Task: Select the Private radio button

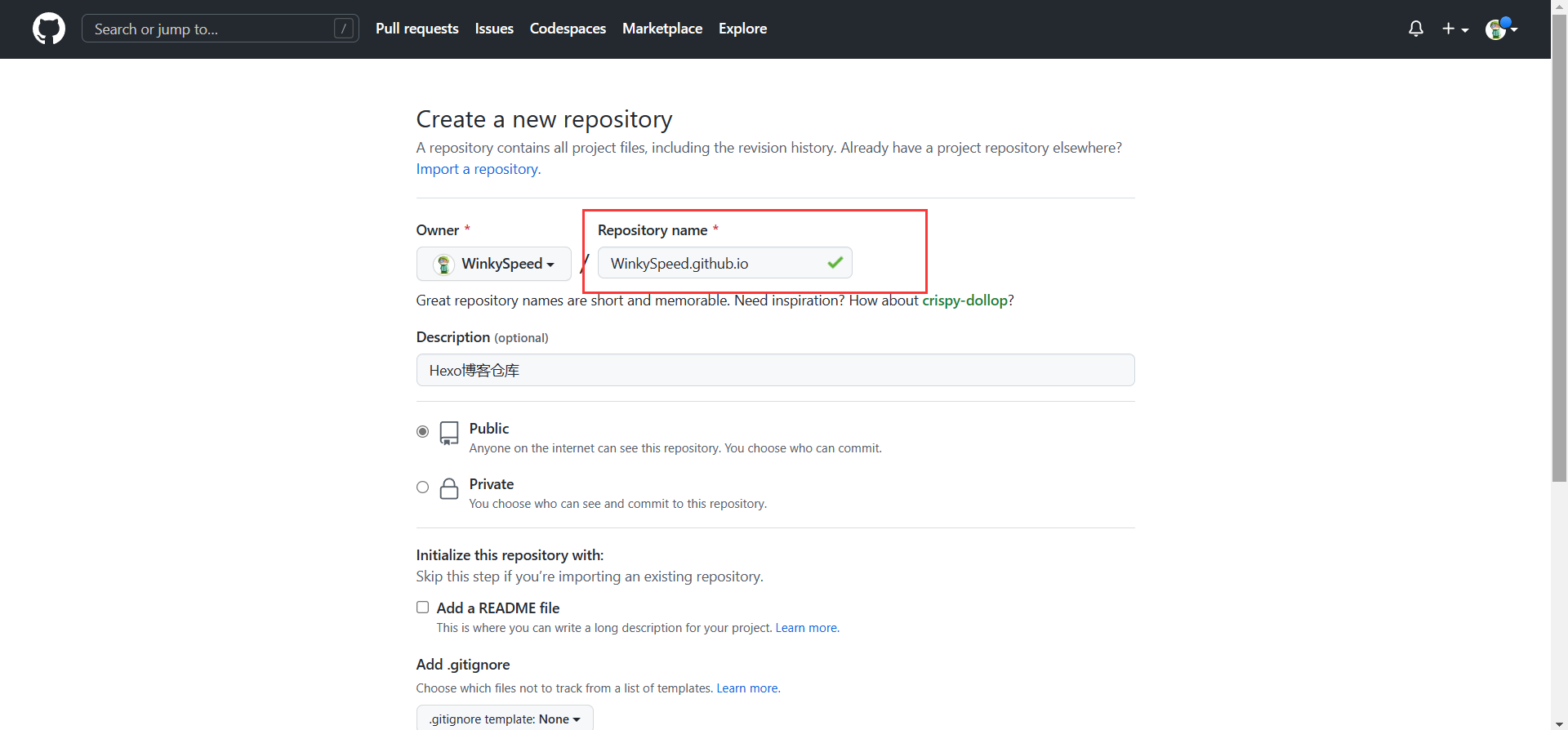Action: [x=422, y=487]
